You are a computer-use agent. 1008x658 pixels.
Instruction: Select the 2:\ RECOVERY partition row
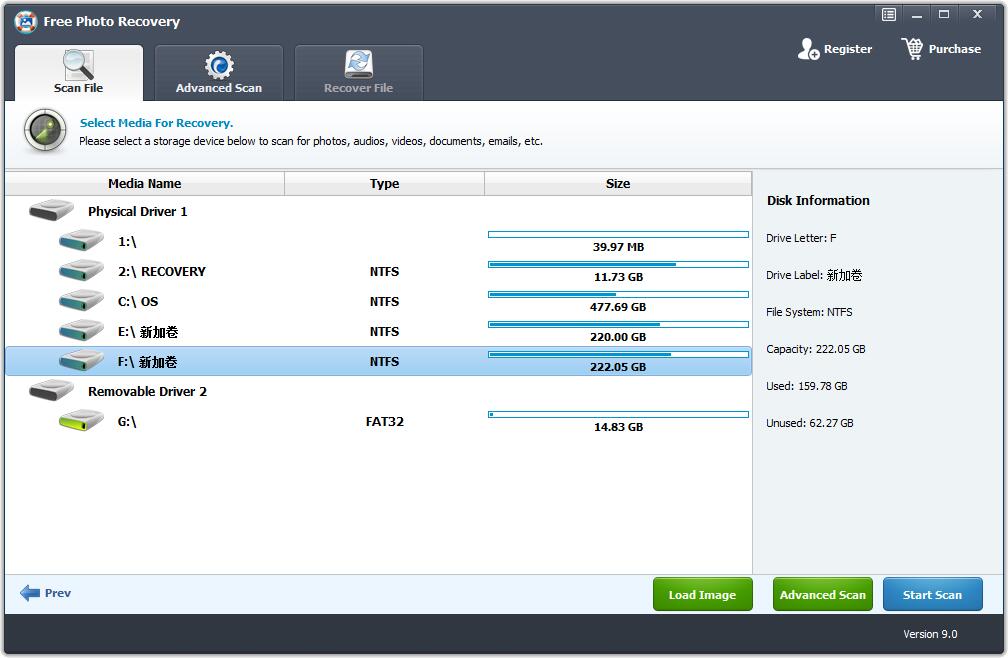click(378, 271)
